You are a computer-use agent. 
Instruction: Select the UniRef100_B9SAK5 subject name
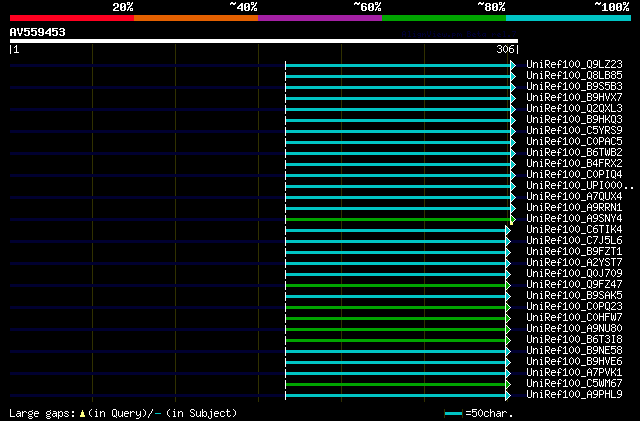click(x=574, y=296)
